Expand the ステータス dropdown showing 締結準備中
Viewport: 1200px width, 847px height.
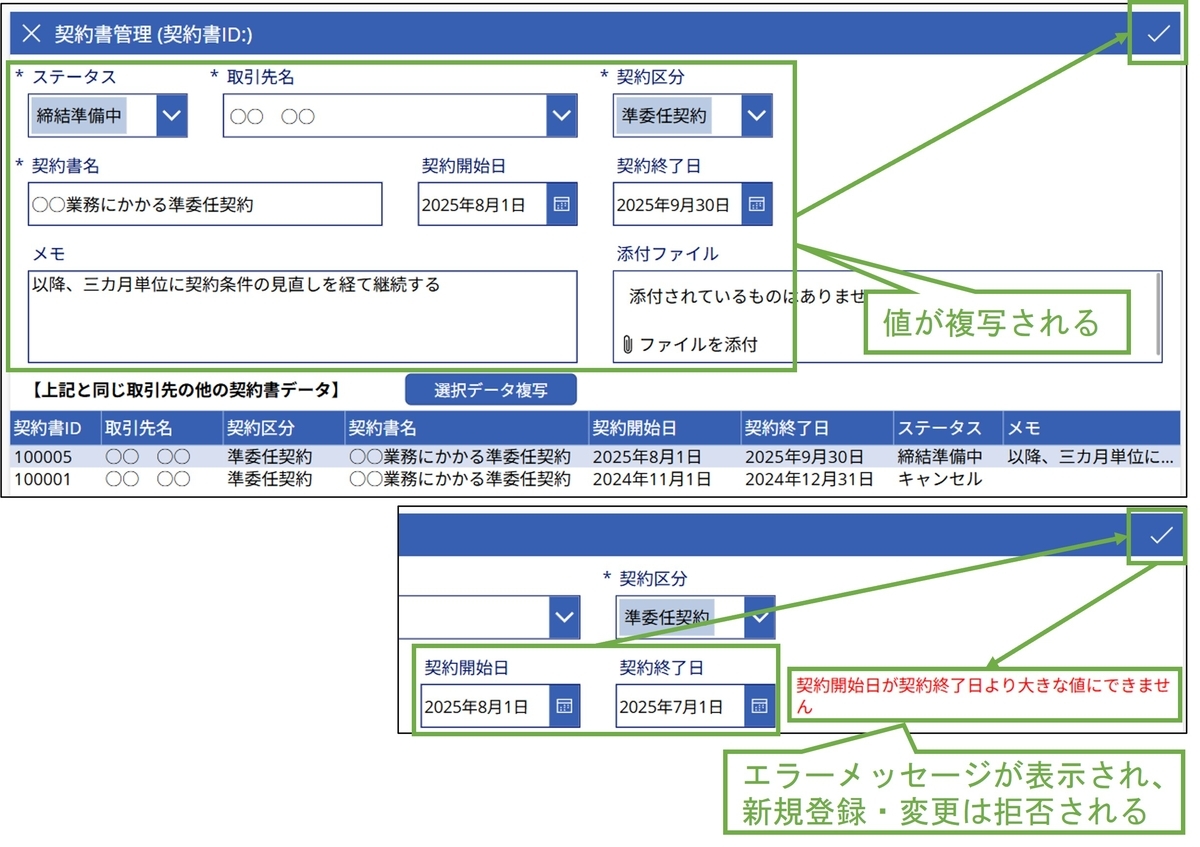172,116
